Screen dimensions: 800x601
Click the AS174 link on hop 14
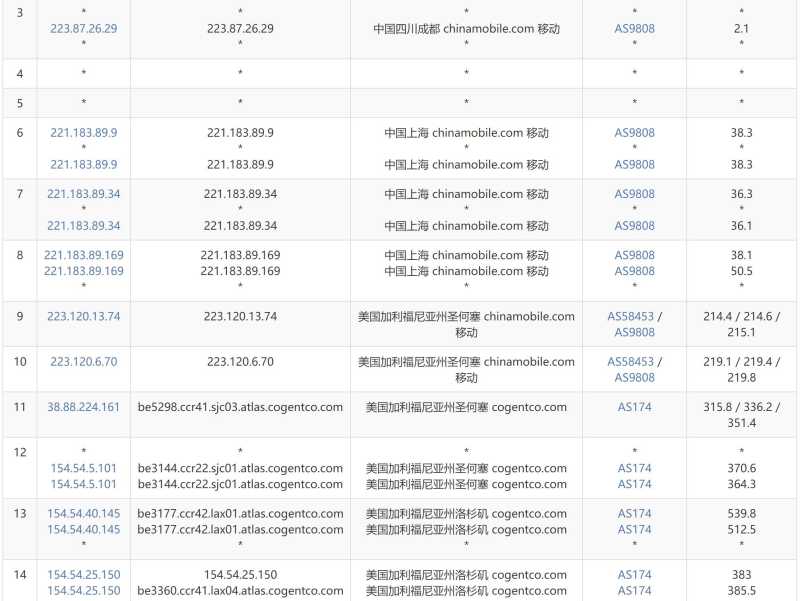[x=633, y=575]
